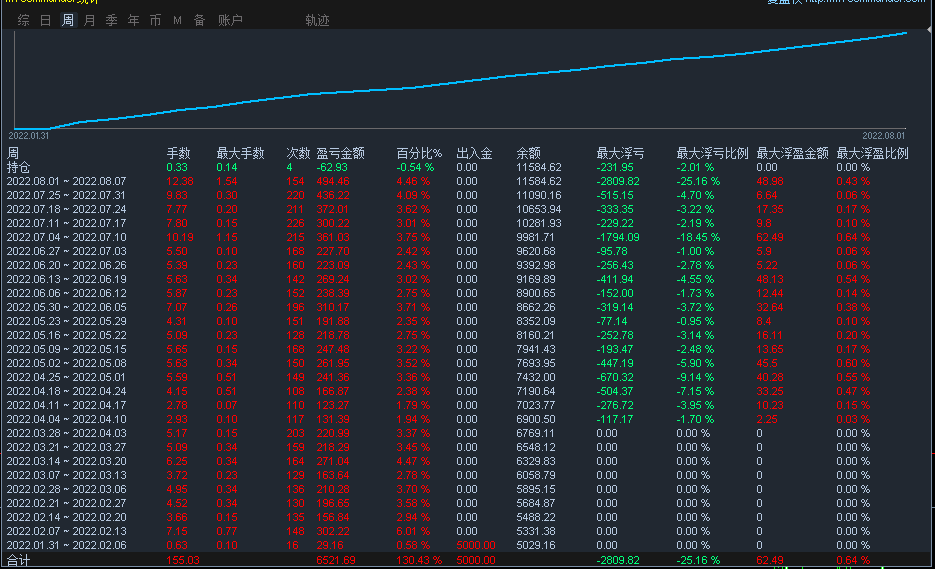Click the 出入金 column header
The width and height of the screenshot is (935, 569).
pos(474,153)
